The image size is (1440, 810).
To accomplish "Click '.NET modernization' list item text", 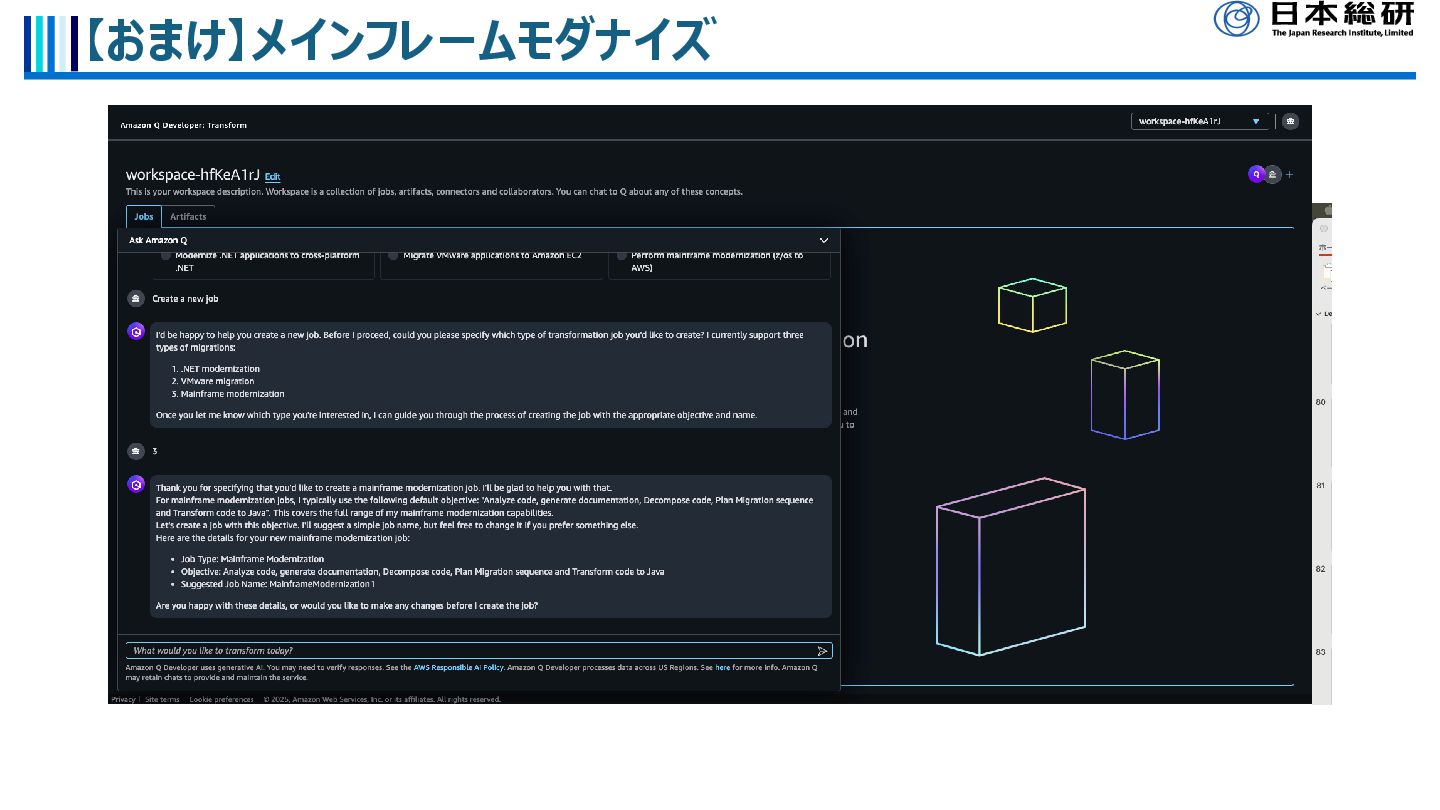I will [220, 369].
